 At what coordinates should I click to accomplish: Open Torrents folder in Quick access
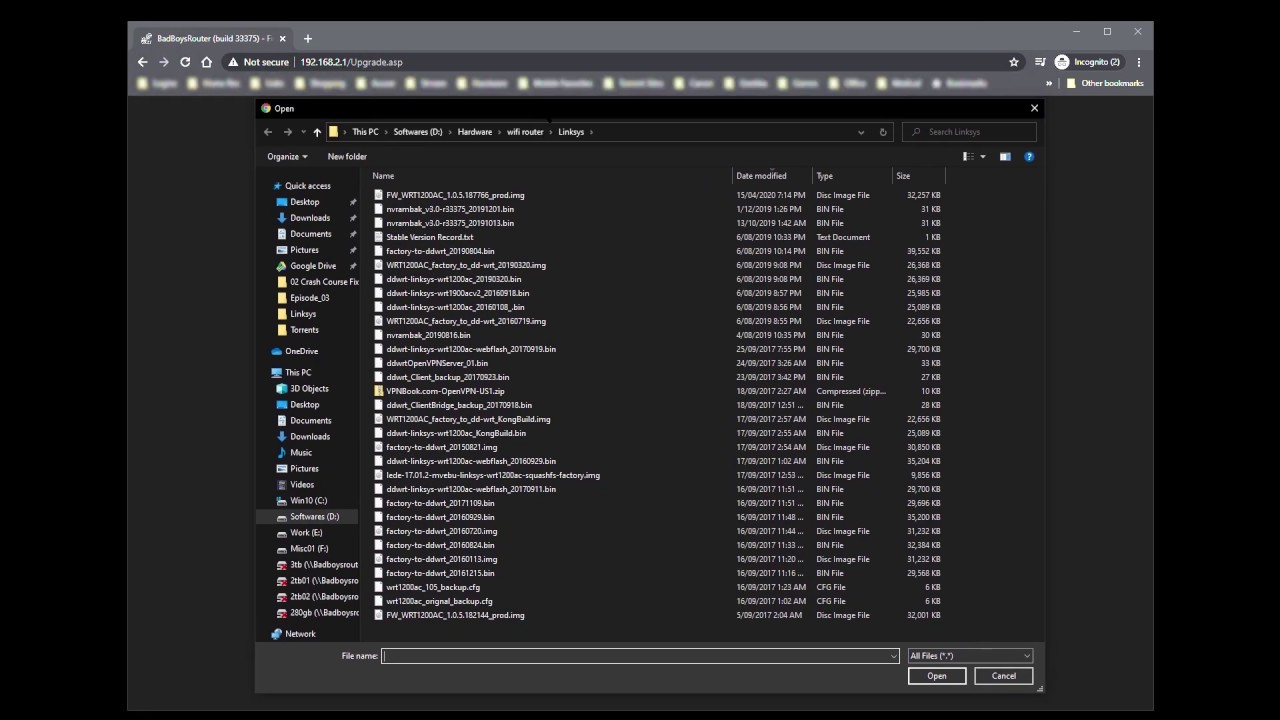(x=304, y=330)
